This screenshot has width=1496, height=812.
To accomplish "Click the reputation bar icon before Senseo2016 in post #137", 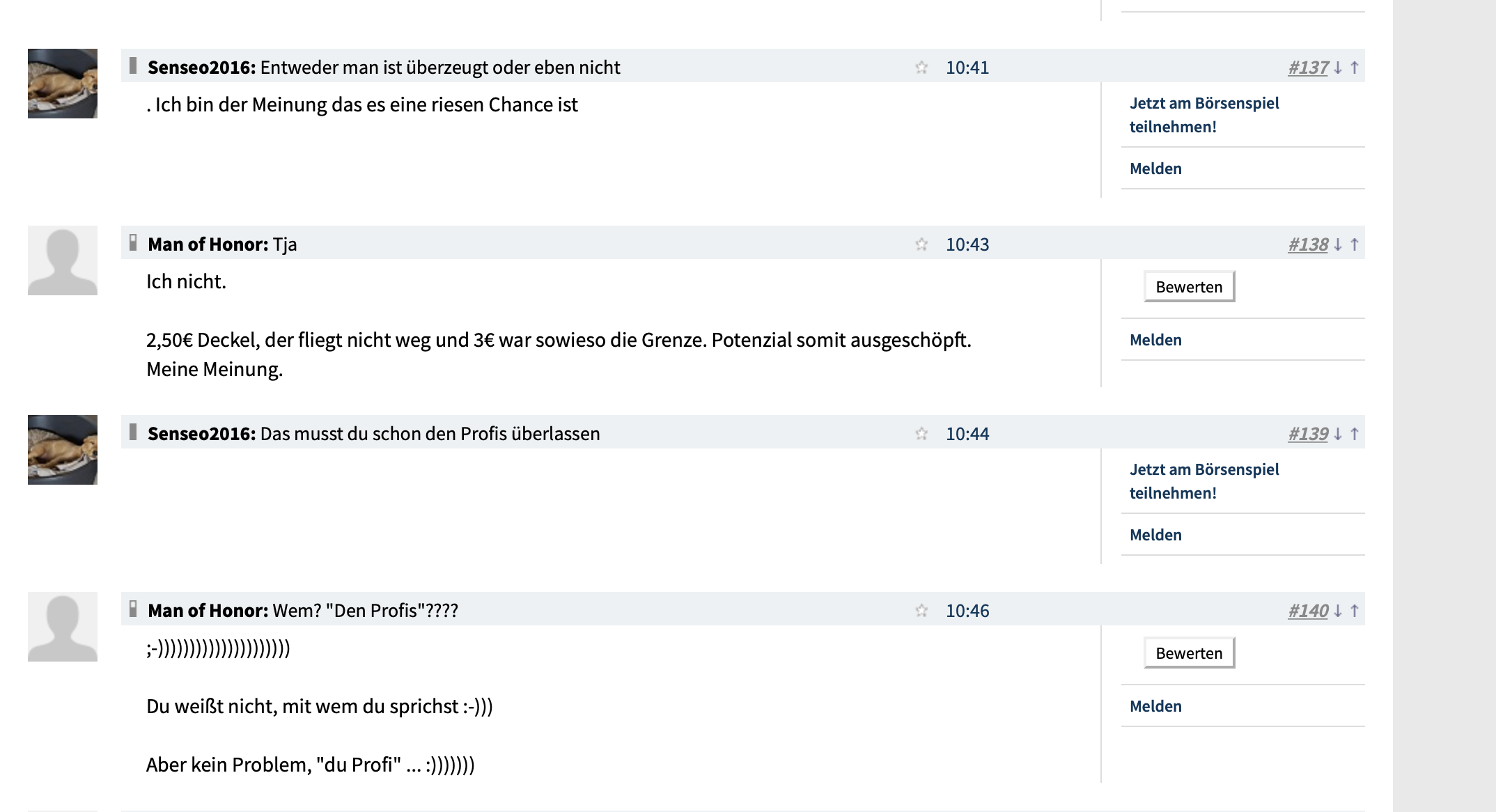I will 133,66.
